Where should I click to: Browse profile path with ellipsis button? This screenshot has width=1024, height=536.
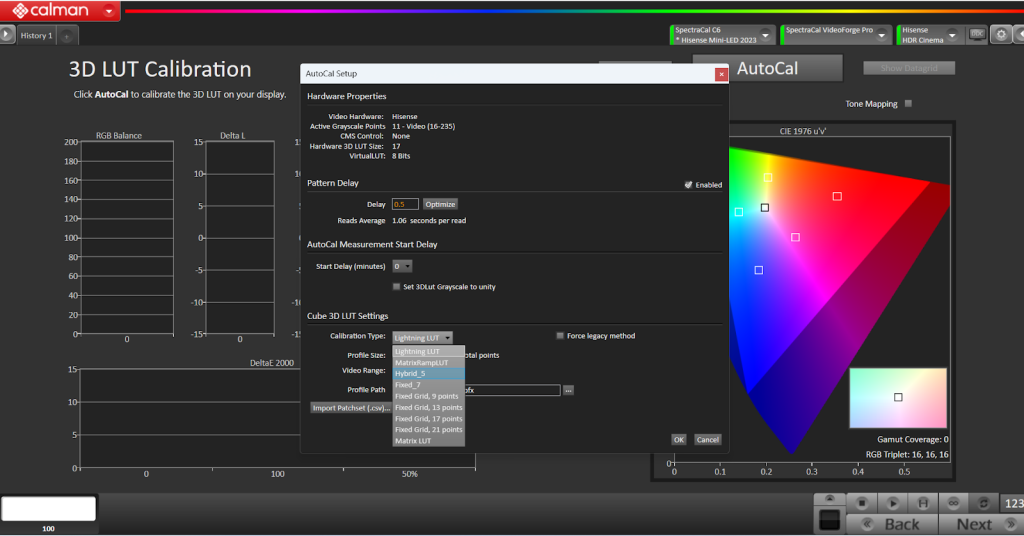pyautogui.click(x=568, y=390)
